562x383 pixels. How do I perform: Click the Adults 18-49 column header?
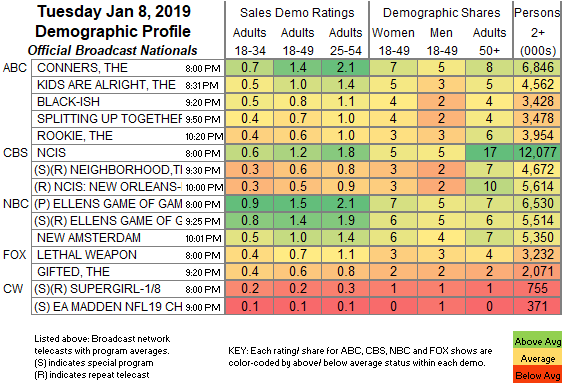point(297,42)
